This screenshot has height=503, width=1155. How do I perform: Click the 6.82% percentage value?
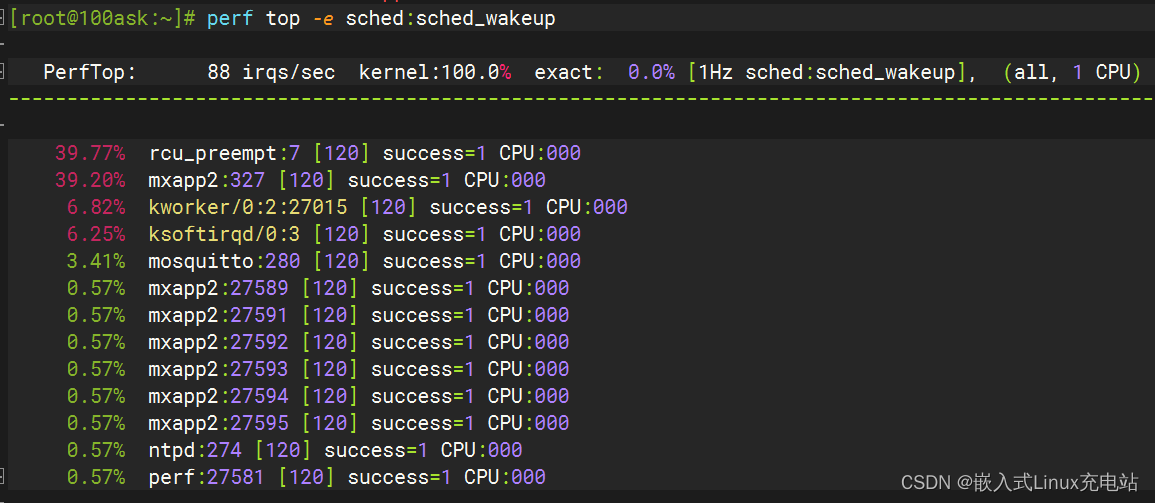point(96,207)
